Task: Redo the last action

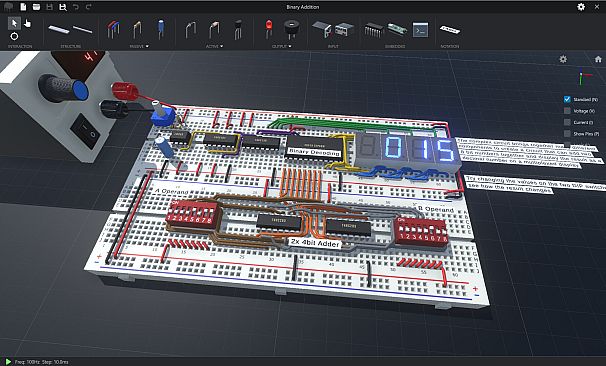Action: [89, 7]
